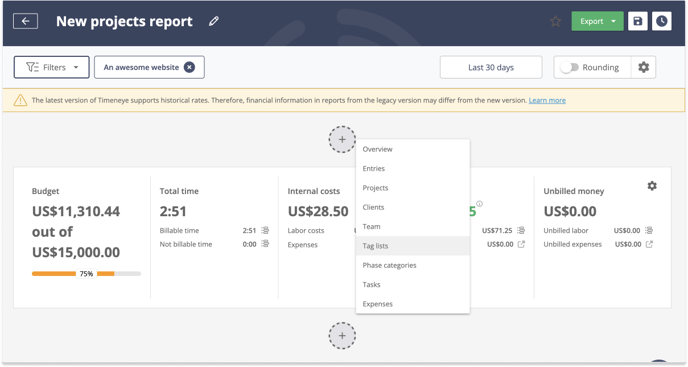
Task: Click the warning triangle icon
Action: tap(20, 100)
